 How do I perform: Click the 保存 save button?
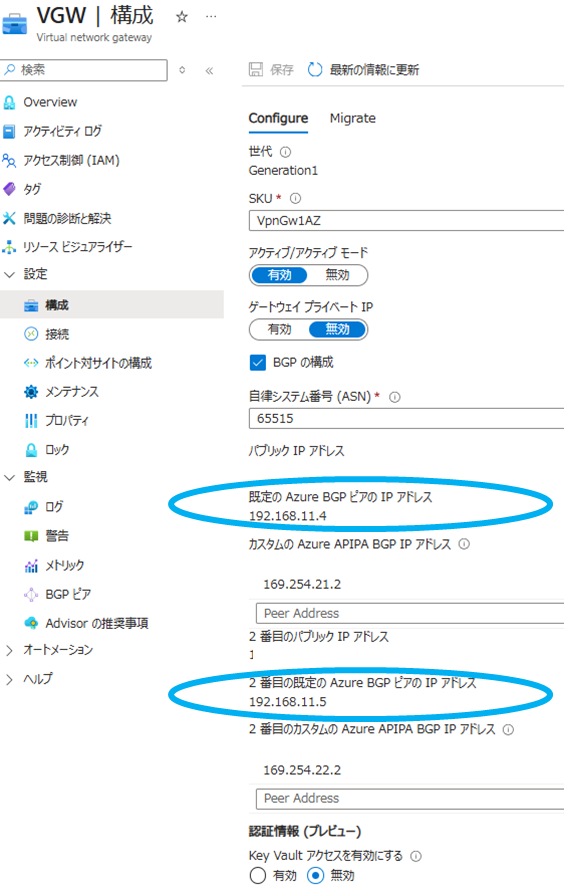(272, 70)
